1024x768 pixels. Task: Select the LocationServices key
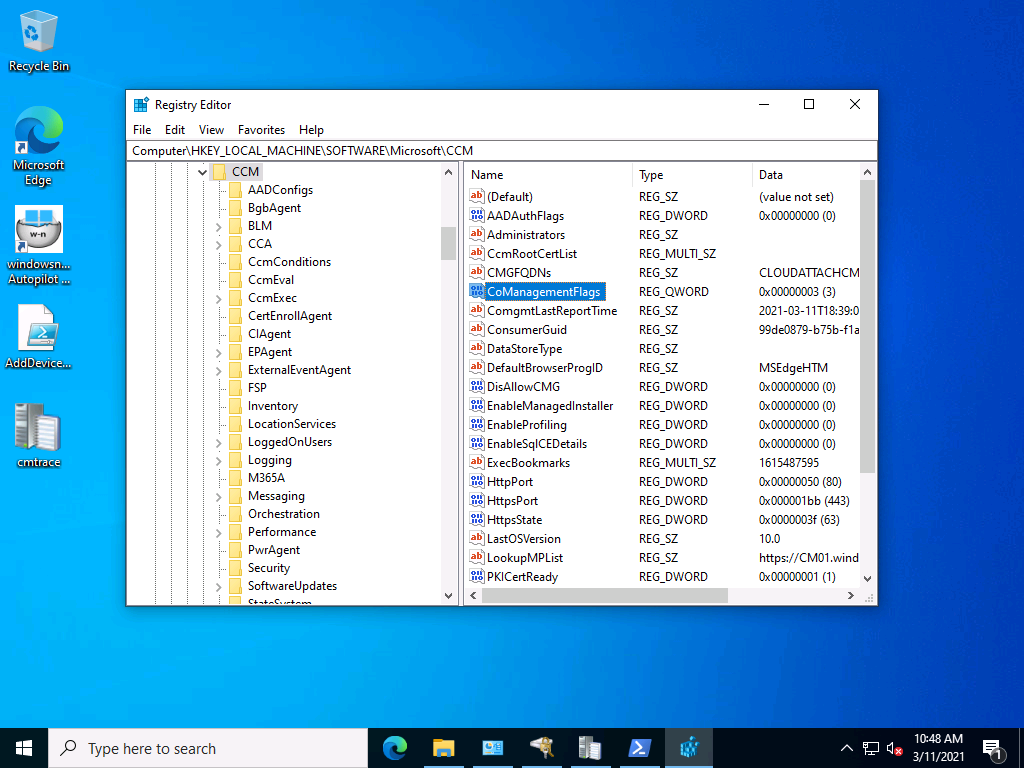291,424
